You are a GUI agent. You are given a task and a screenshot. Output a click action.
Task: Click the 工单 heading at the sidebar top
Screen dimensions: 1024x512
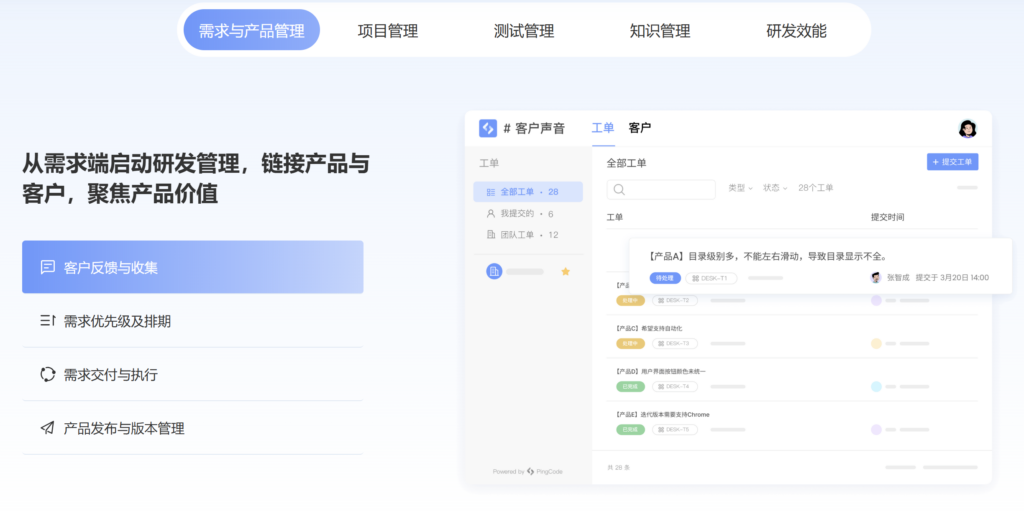click(489, 163)
